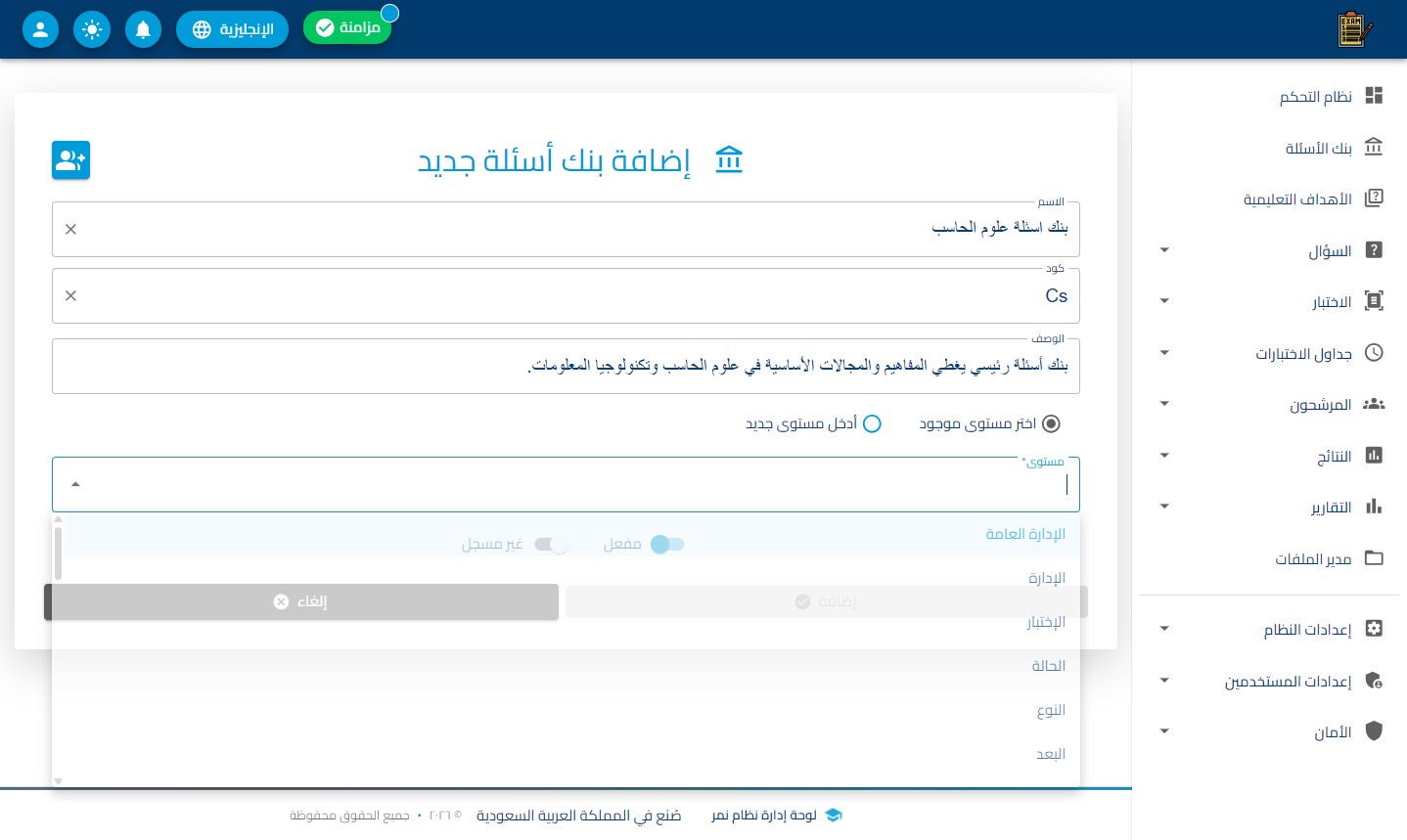Click the الاختبار exam icon in sidebar
This screenshot has width=1407, height=840.
pyautogui.click(x=1374, y=301)
